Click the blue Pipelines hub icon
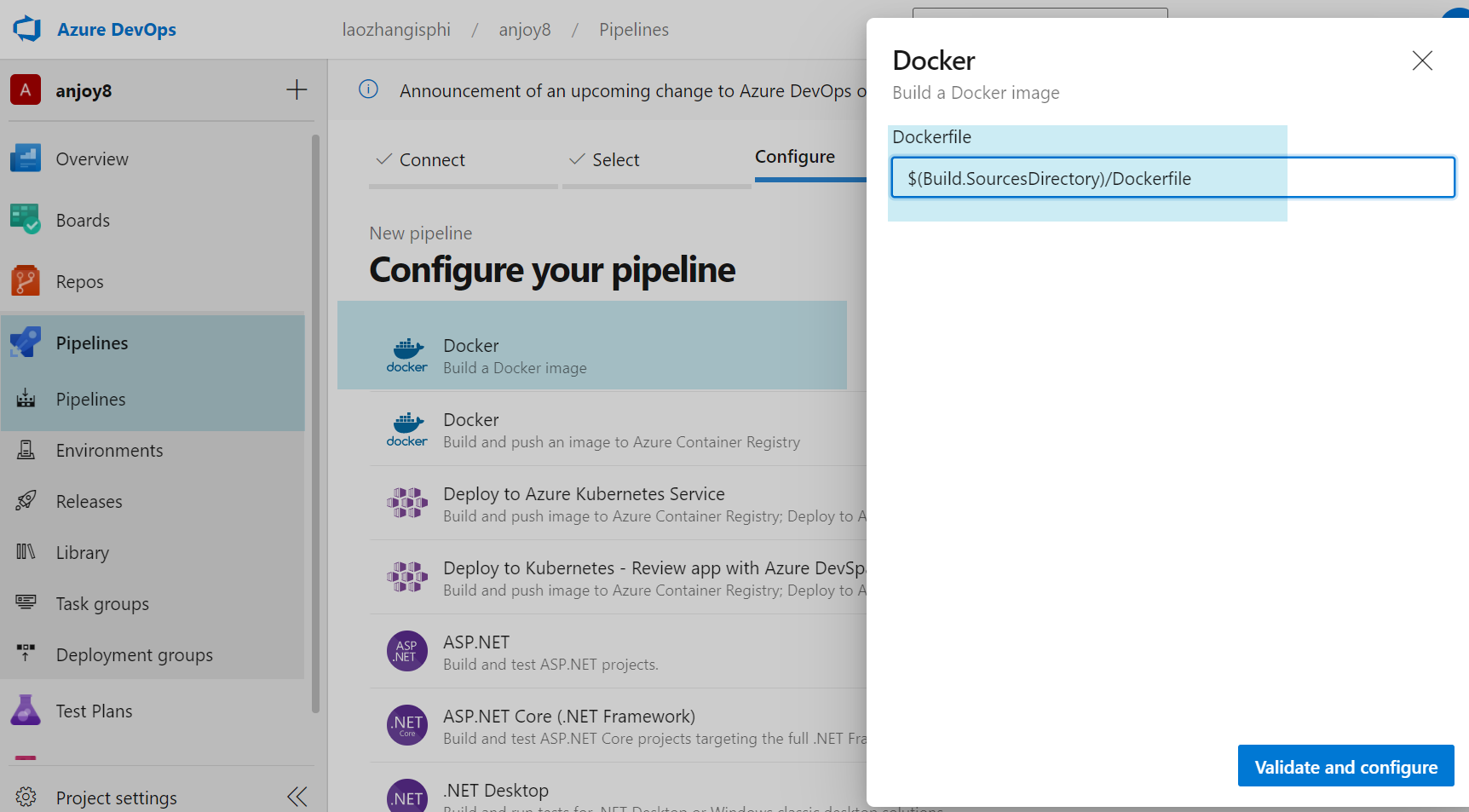The height and width of the screenshot is (812, 1469). point(26,343)
